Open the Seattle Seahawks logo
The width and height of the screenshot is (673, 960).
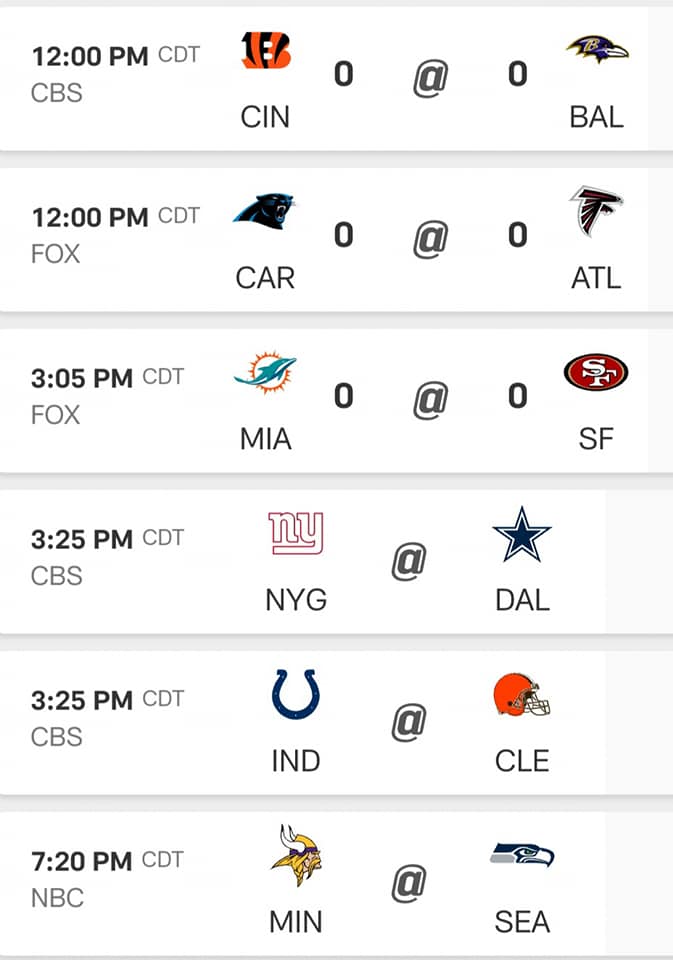522,856
